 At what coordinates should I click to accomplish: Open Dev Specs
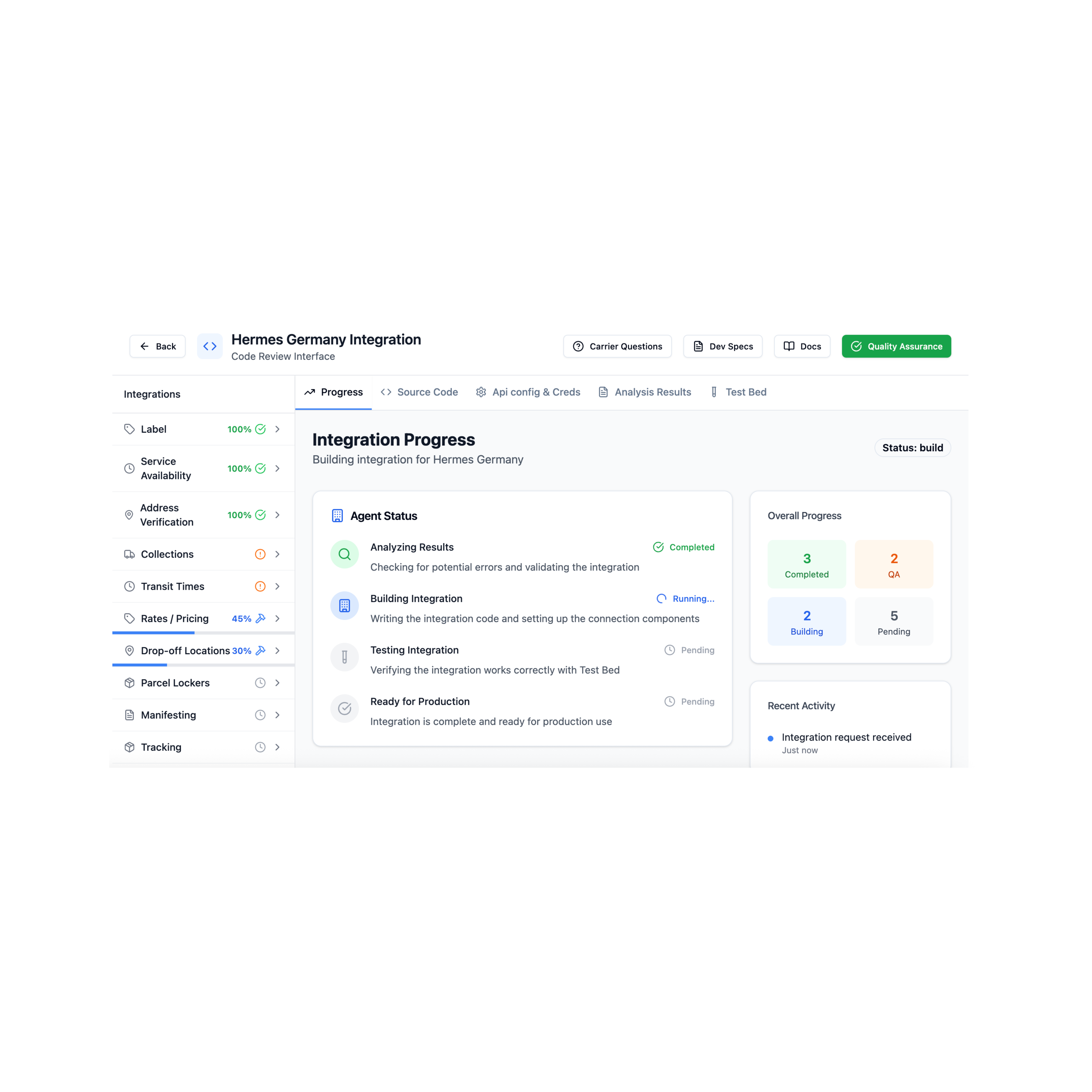coord(723,346)
